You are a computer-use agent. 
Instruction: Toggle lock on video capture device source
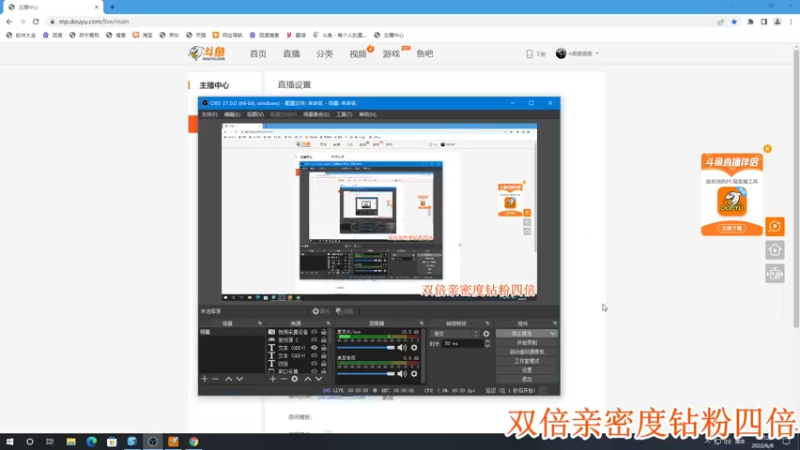tap(323, 332)
